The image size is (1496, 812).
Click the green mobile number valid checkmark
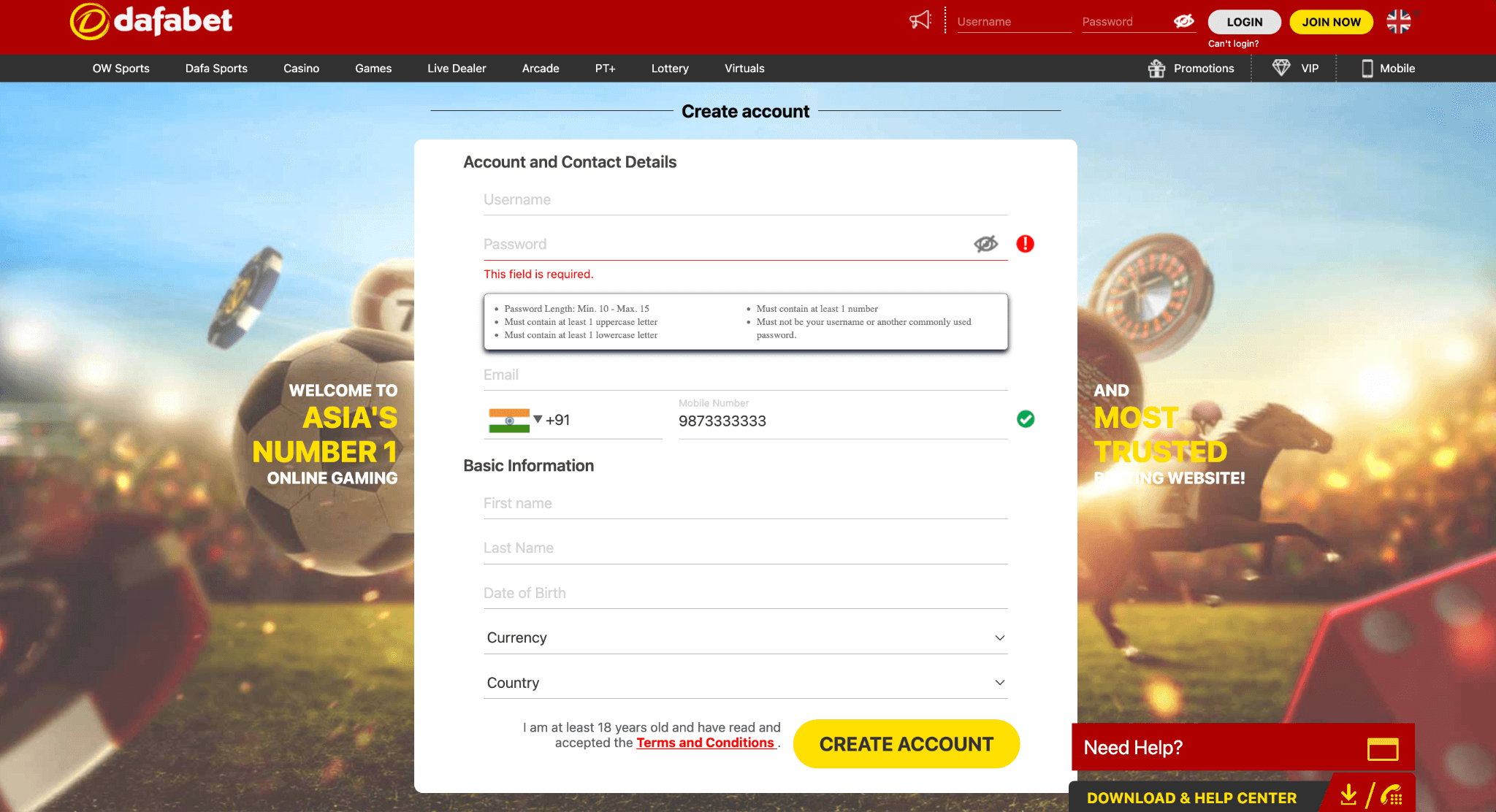click(x=1026, y=419)
